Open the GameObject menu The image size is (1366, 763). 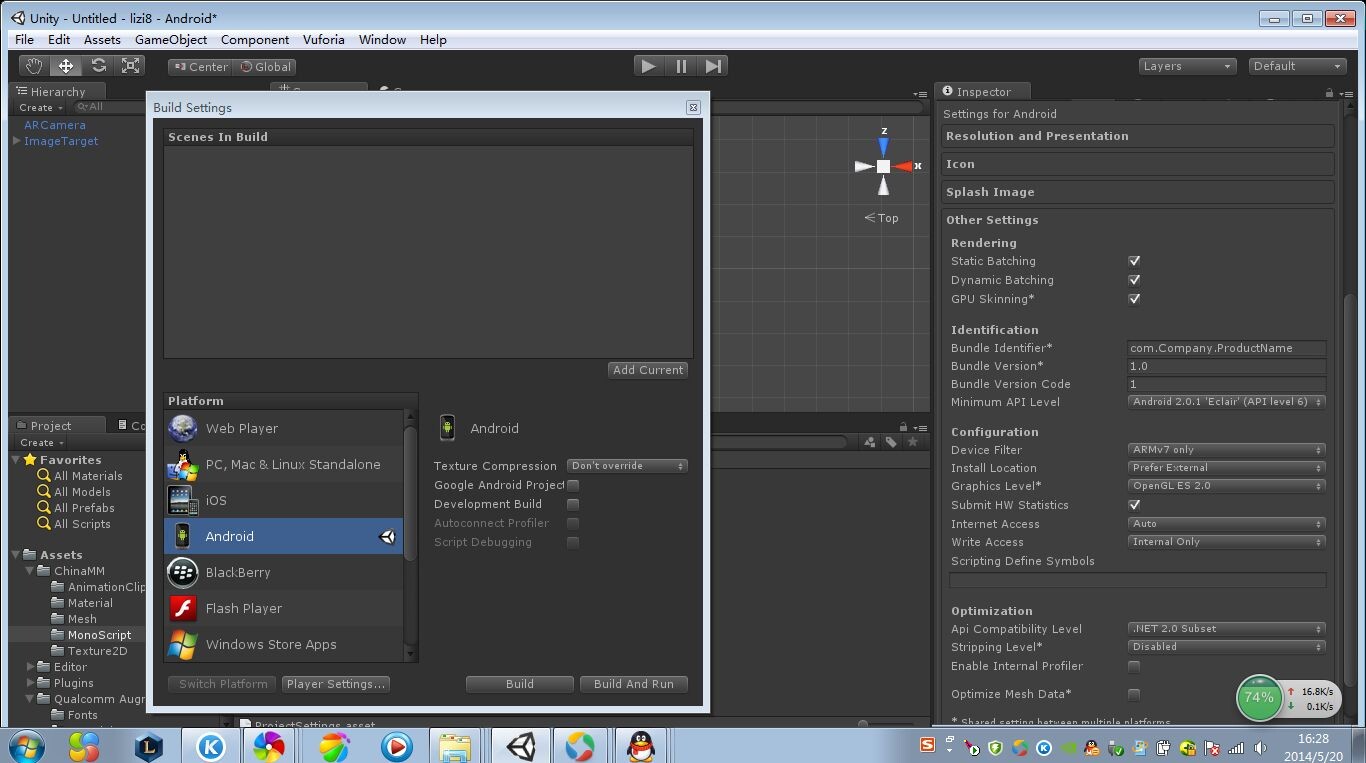(171, 40)
